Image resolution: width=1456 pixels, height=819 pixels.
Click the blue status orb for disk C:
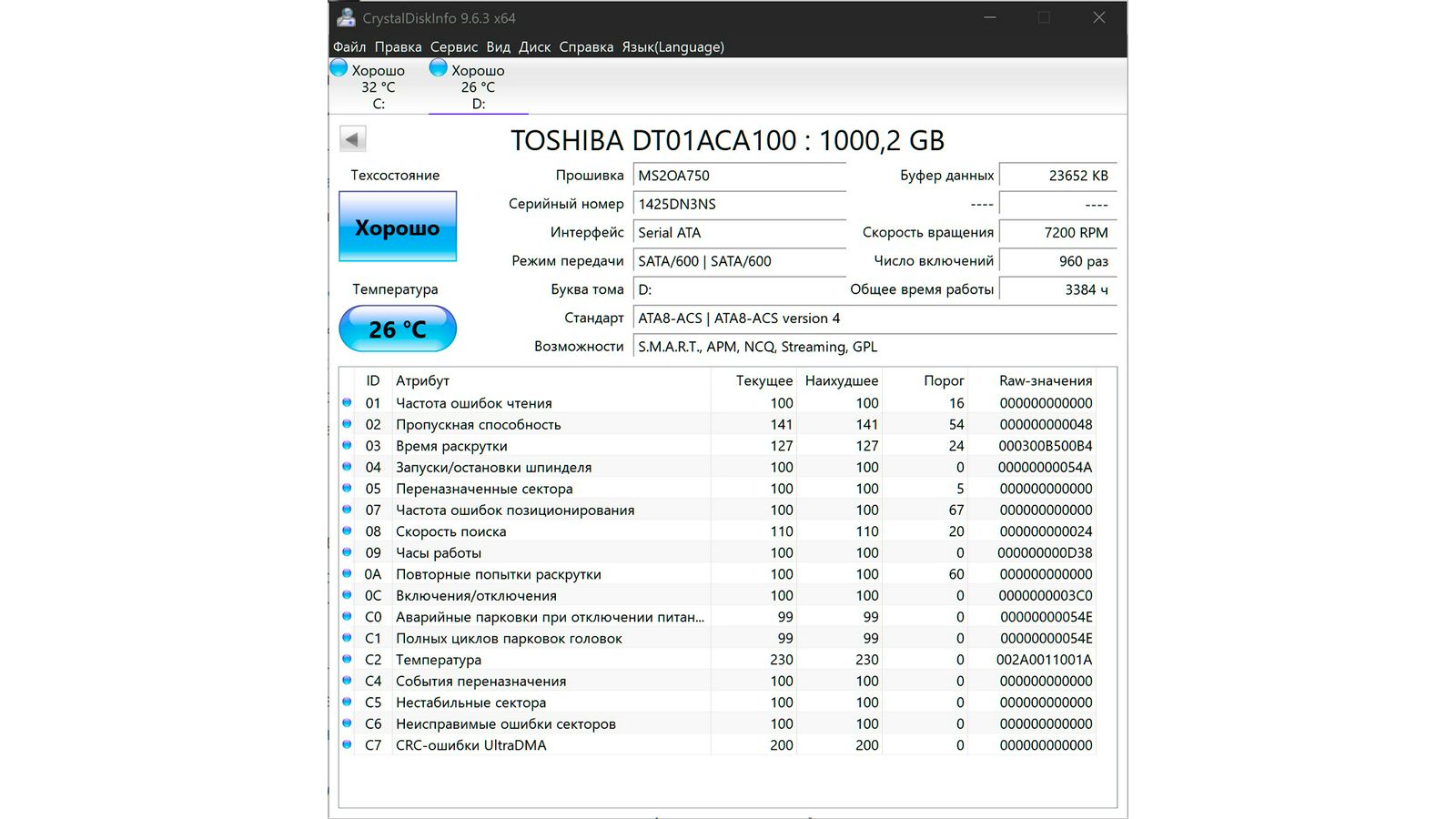point(339,68)
